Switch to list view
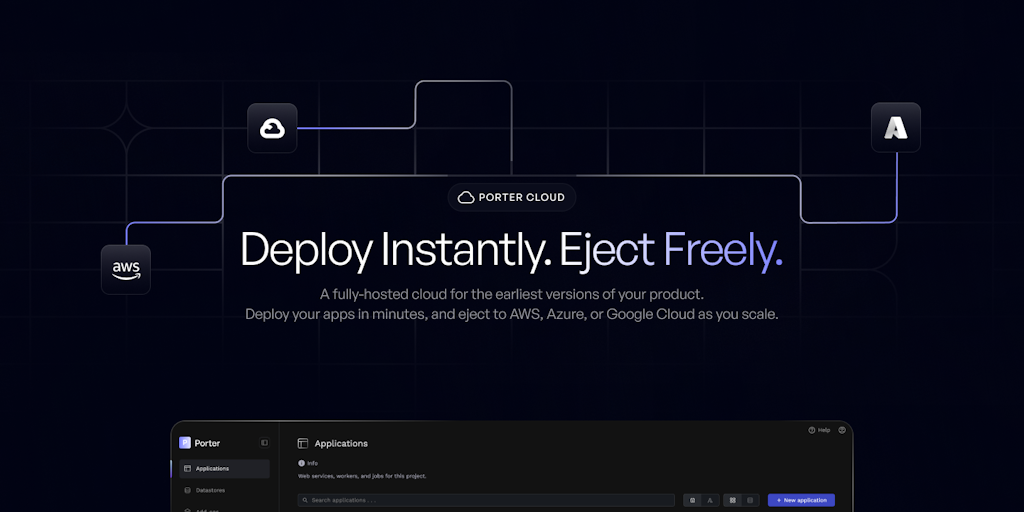This screenshot has width=1024, height=512. pyautogui.click(x=750, y=500)
